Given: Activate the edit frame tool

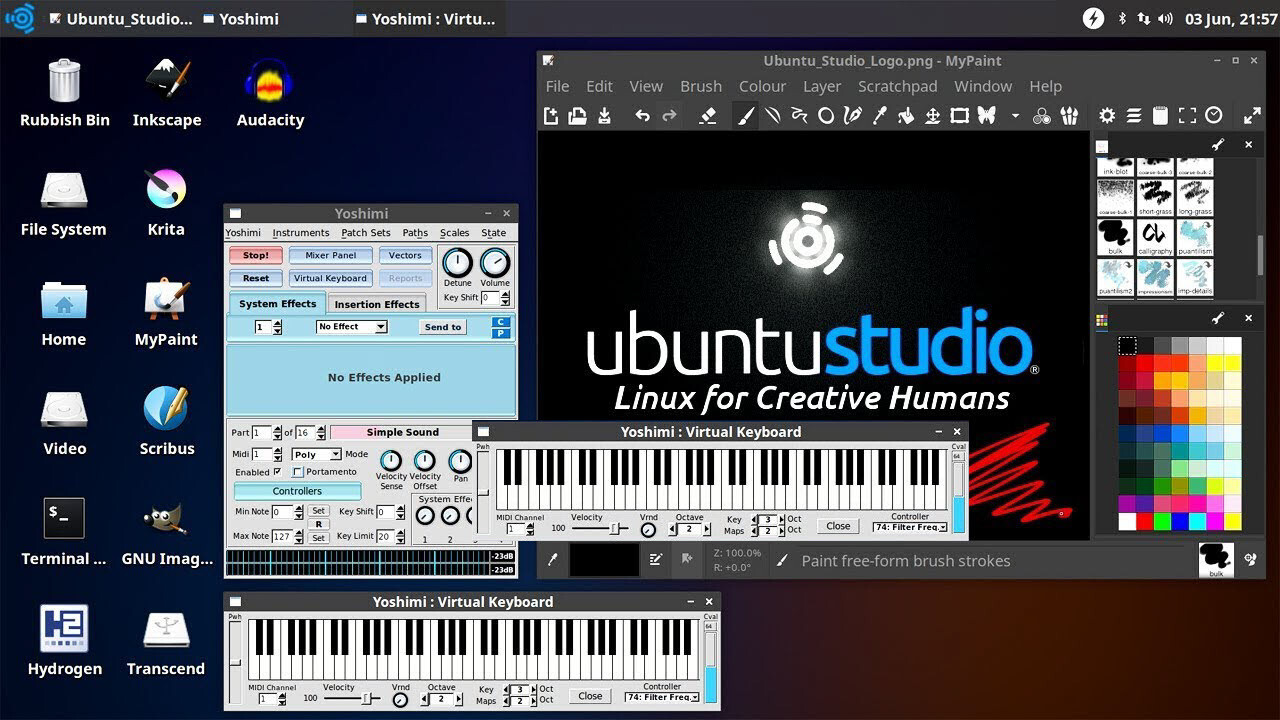Looking at the screenshot, I should point(959,116).
